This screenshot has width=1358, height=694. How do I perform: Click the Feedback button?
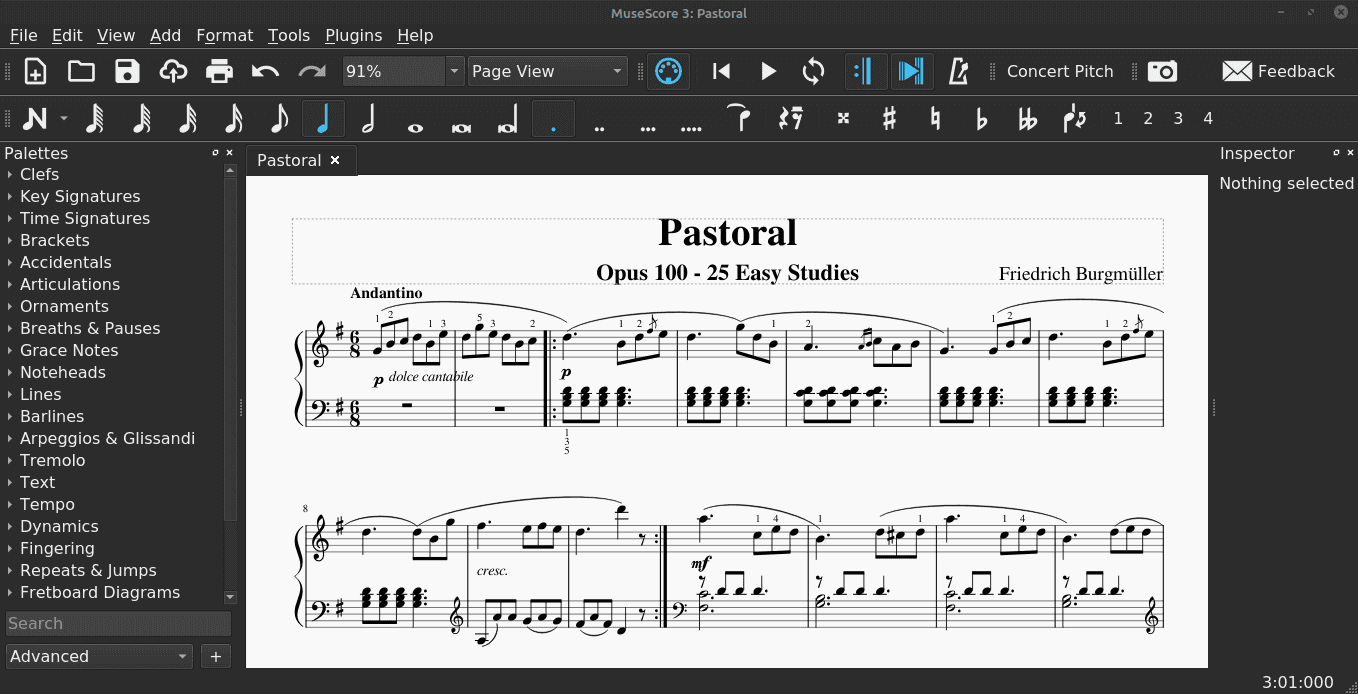pyautogui.click(x=1278, y=71)
